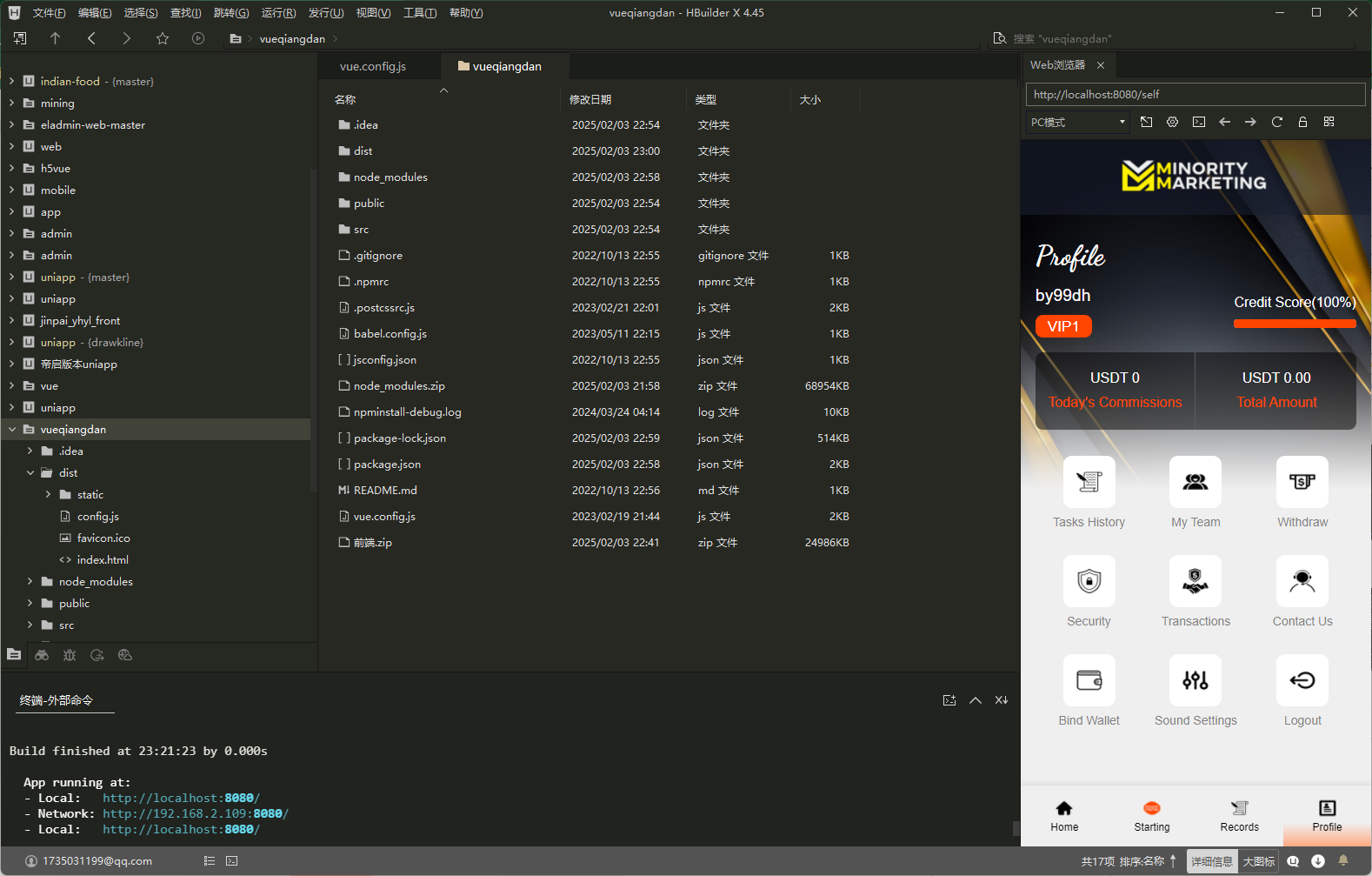Collapse the vueqiangdan project in the tree
1372x876 pixels.
point(12,429)
